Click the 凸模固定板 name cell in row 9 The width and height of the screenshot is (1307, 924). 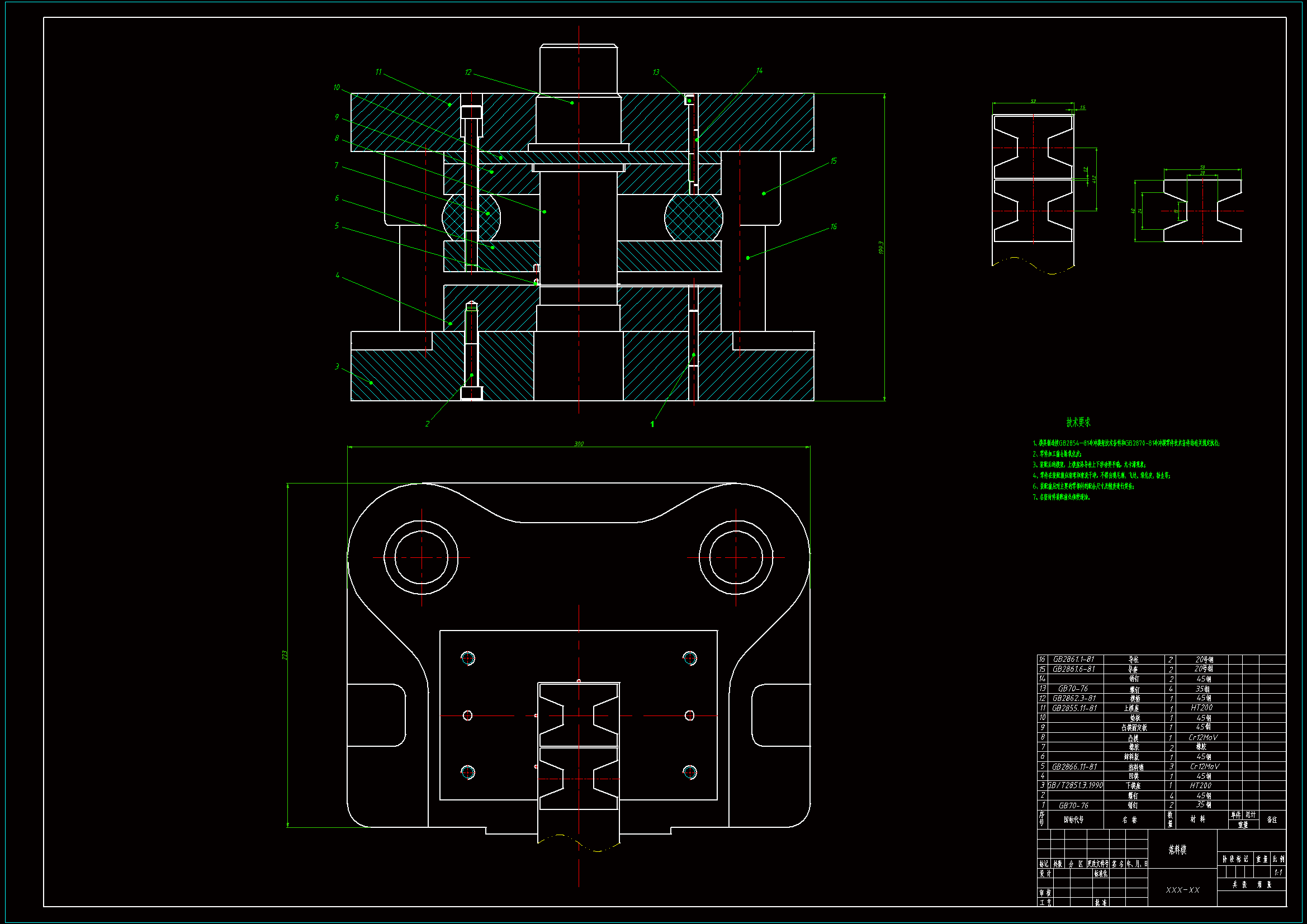(x=1134, y=728)
